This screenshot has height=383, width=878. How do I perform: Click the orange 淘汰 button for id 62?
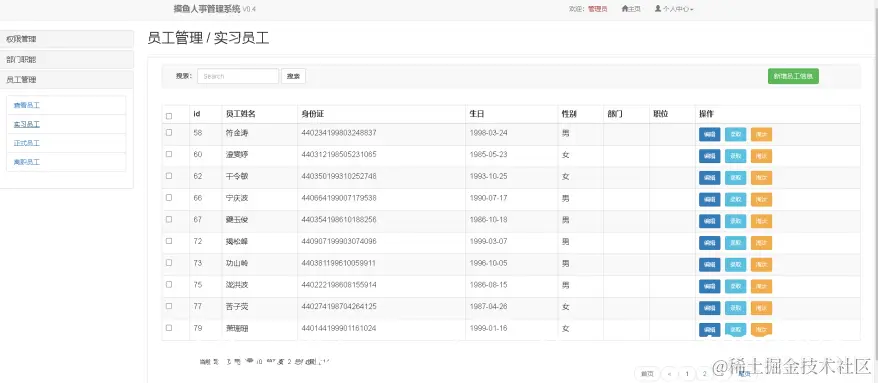tap(762, 178)
